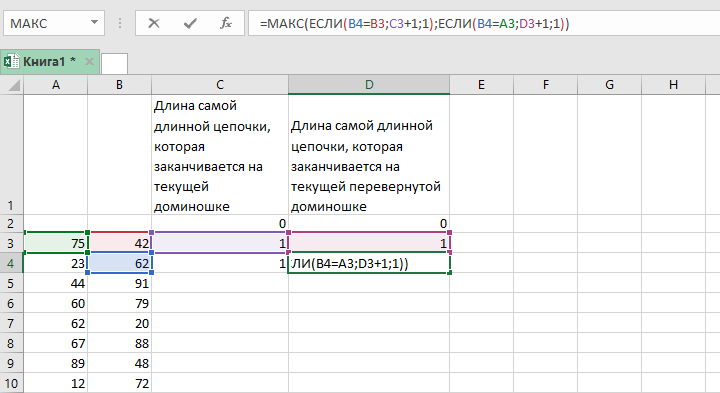Viewport: 720px width, 393px height.
Task: Select row 6 header
Action: pos(11,303)
